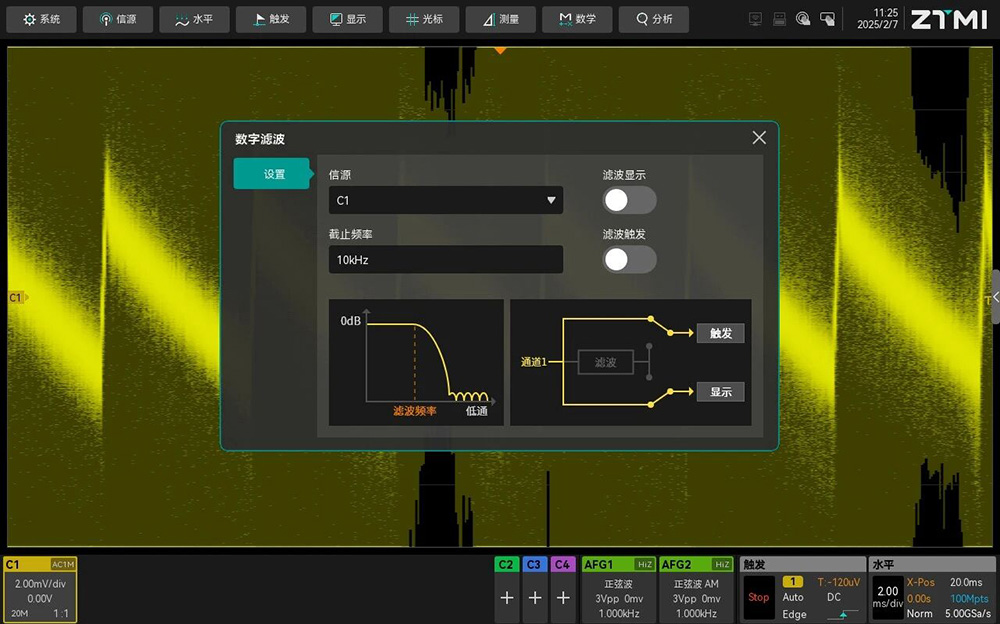Click the 截止频率 10kHz input field
This screenshot has height=624, width=1000.
click(445, 260)
